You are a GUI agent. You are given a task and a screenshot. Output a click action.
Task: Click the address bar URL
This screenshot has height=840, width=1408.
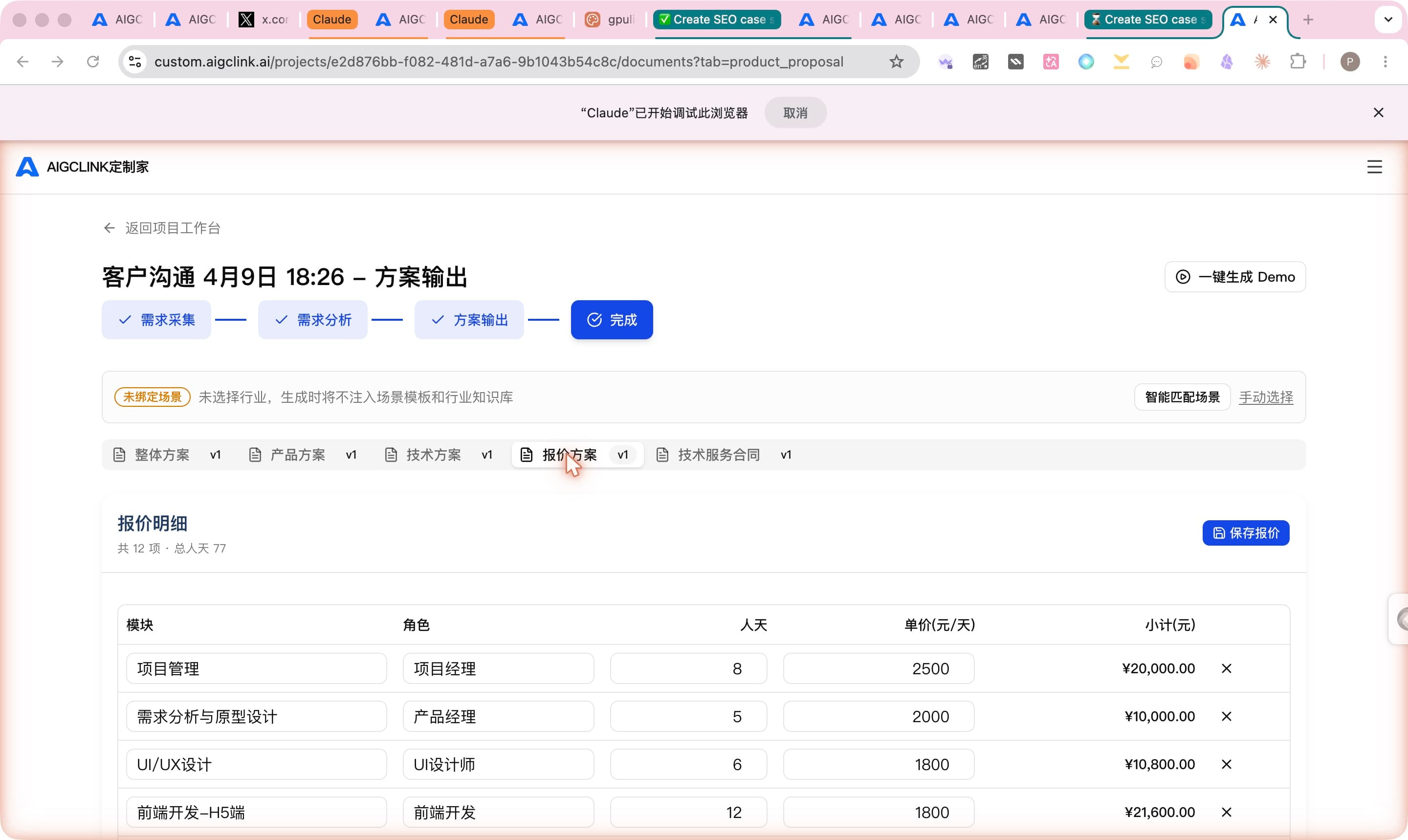[499, 61]
